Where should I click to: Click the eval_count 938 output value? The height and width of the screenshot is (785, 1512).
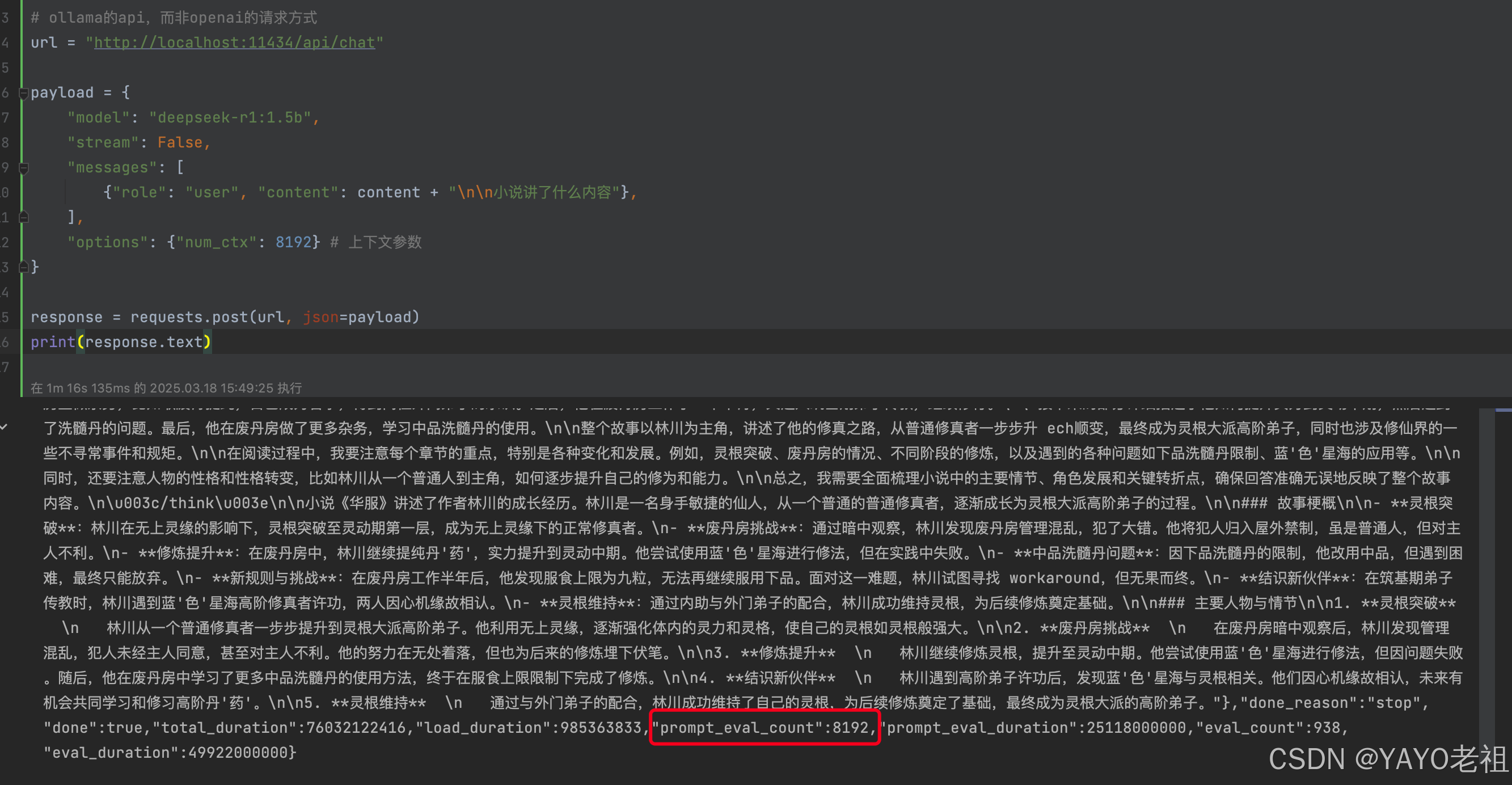click(x=1327, y=728)
